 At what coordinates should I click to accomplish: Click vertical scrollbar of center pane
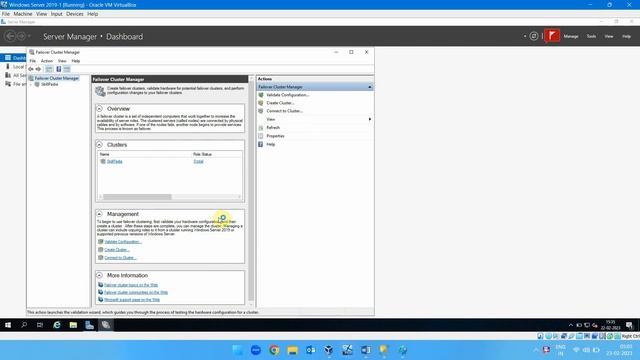tap(251, 190)
